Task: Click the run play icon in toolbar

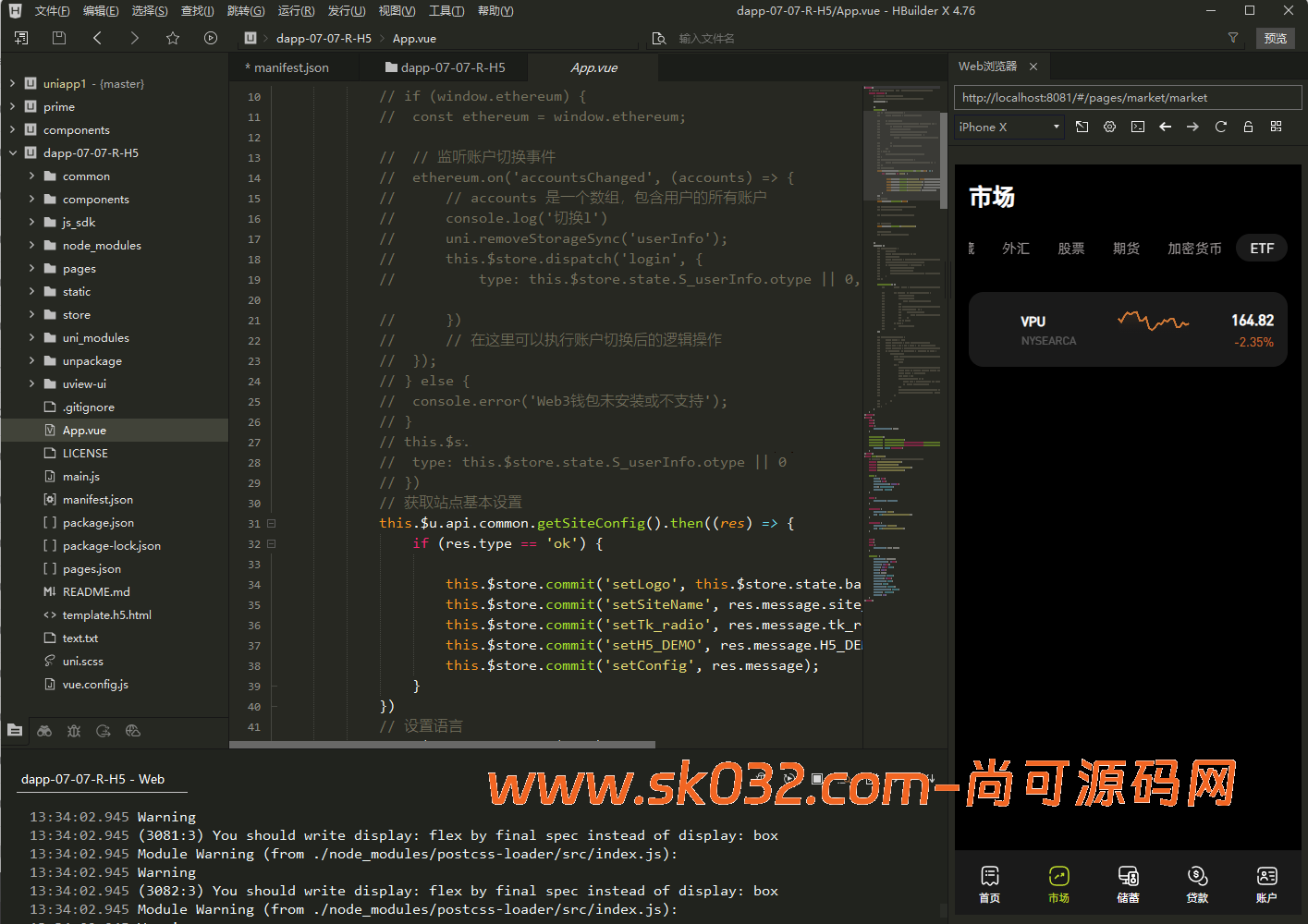Action: 211,38
